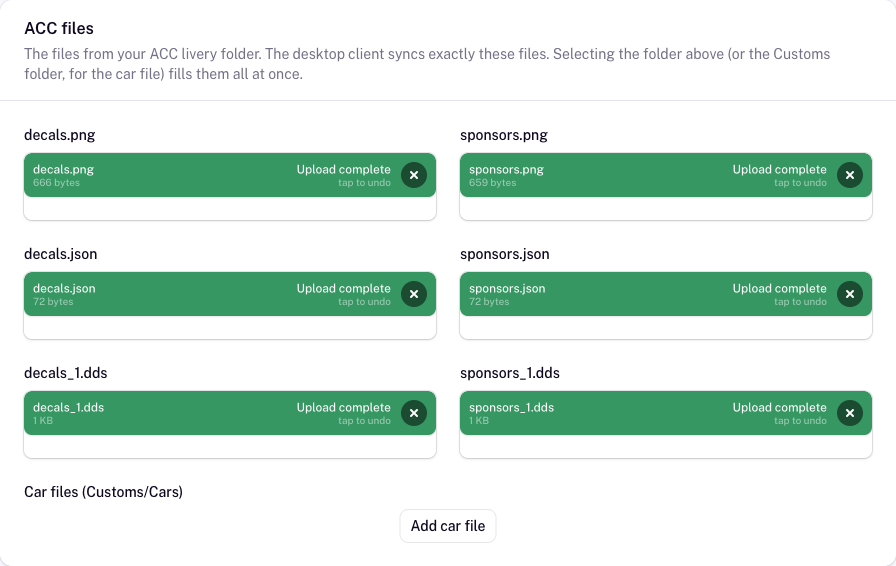Click the decals.json filename in the green bar

point(64,288)
